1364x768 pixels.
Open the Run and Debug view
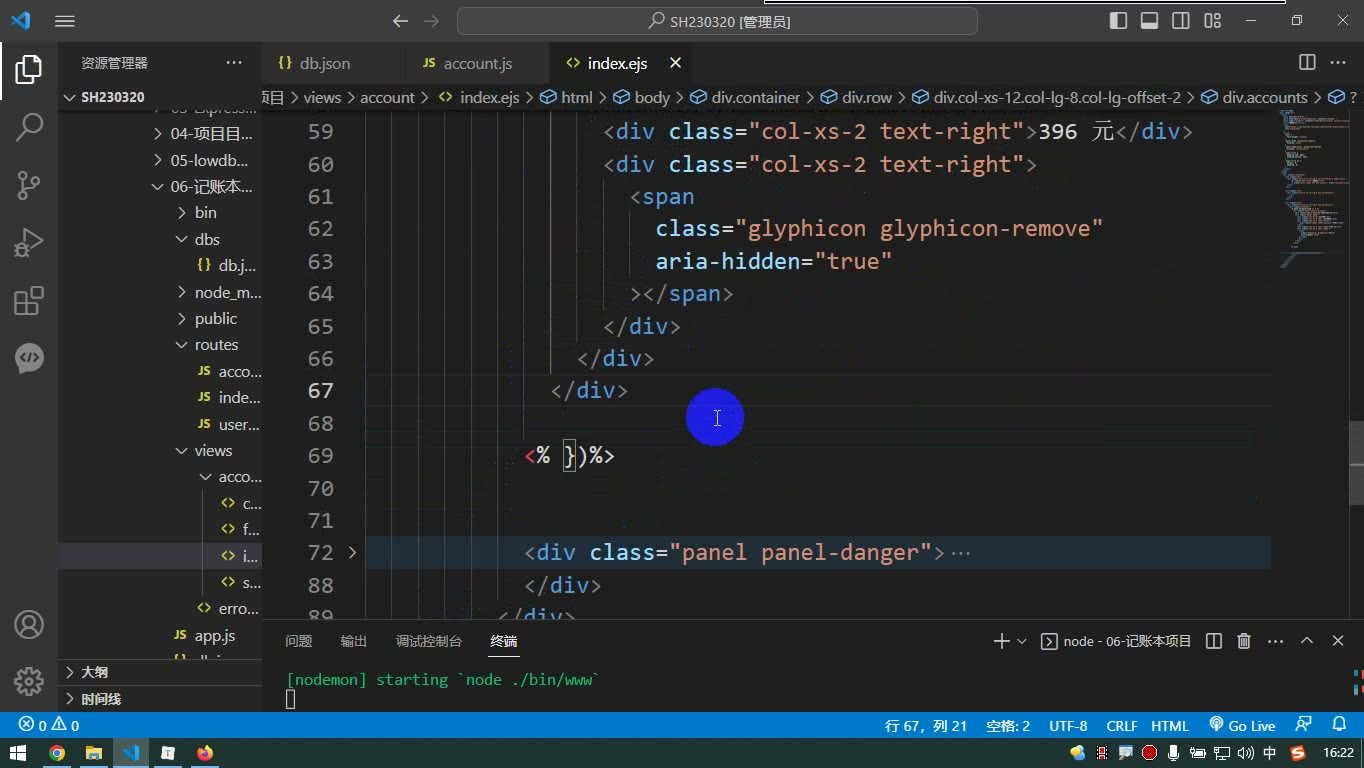pyautogui.click(x=29, y=243)
